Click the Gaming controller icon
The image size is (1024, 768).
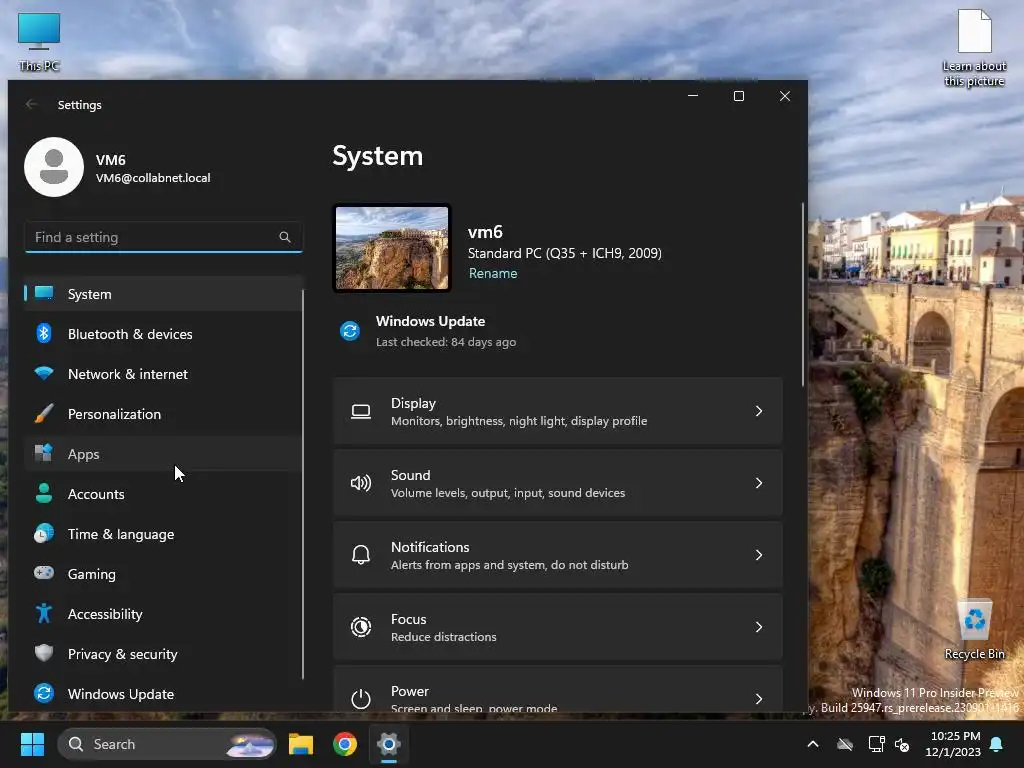tap(44, 573)
